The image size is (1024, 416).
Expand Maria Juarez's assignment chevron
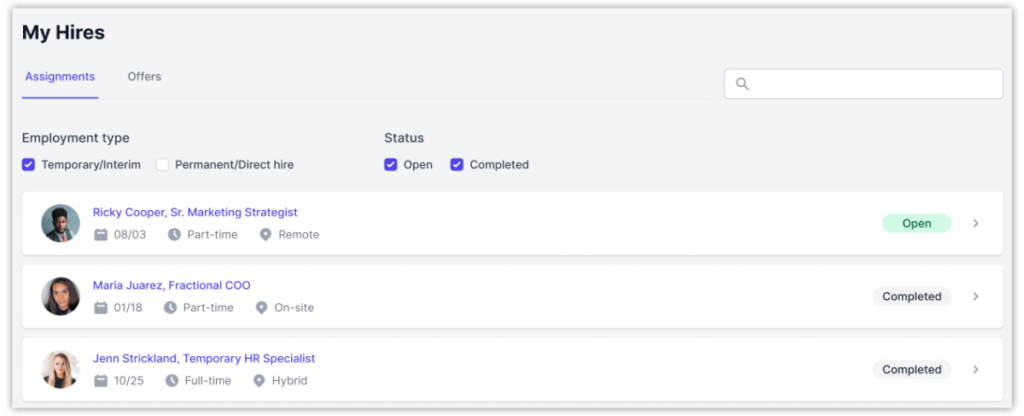tap(976, 296)
